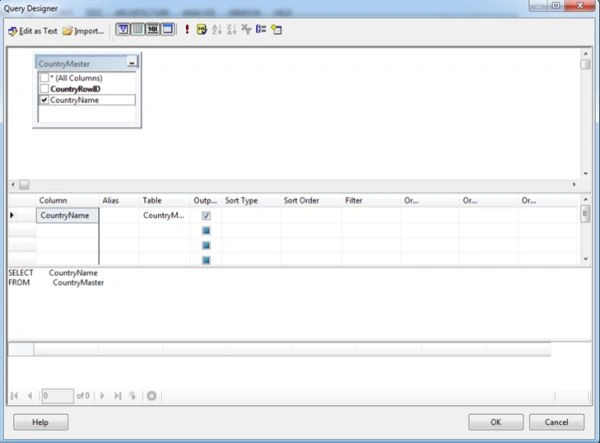This screenshot has height=443, width=600.
Task: Go to next result record
Action: pyautogui.click(x=102, y=396)
